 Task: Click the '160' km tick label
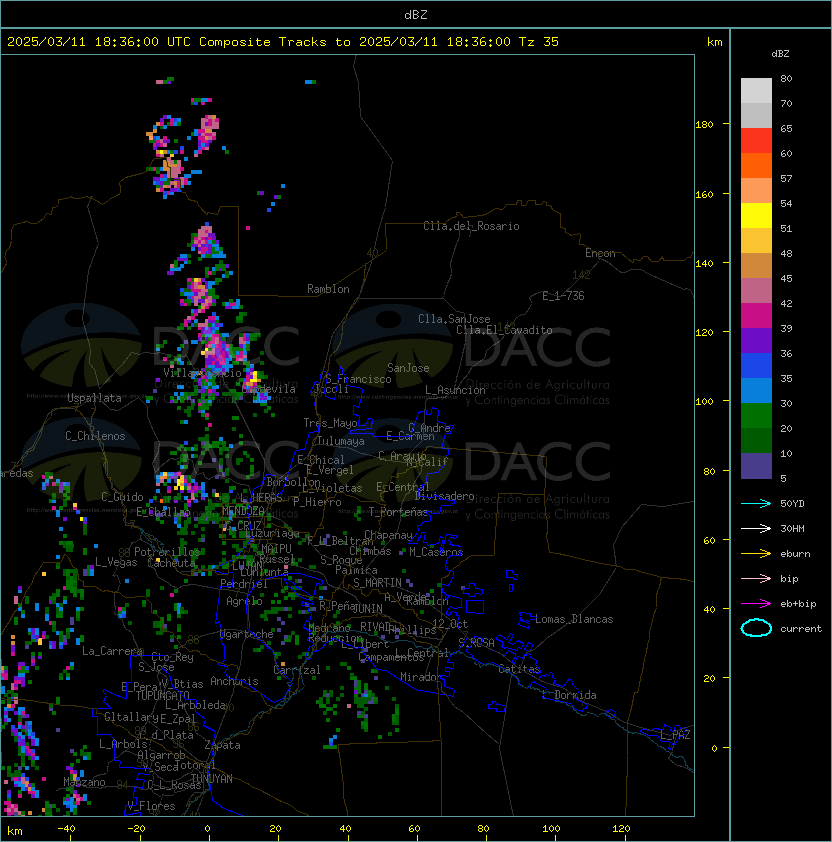[704, 194]
